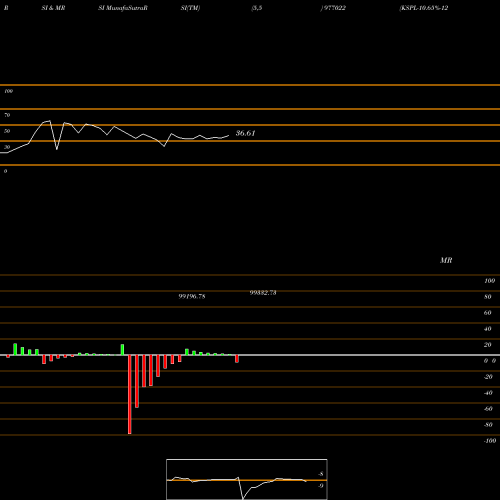Click the MR axis label -60
This screenshot has height=500, width=500.
(x=488, y=409)
